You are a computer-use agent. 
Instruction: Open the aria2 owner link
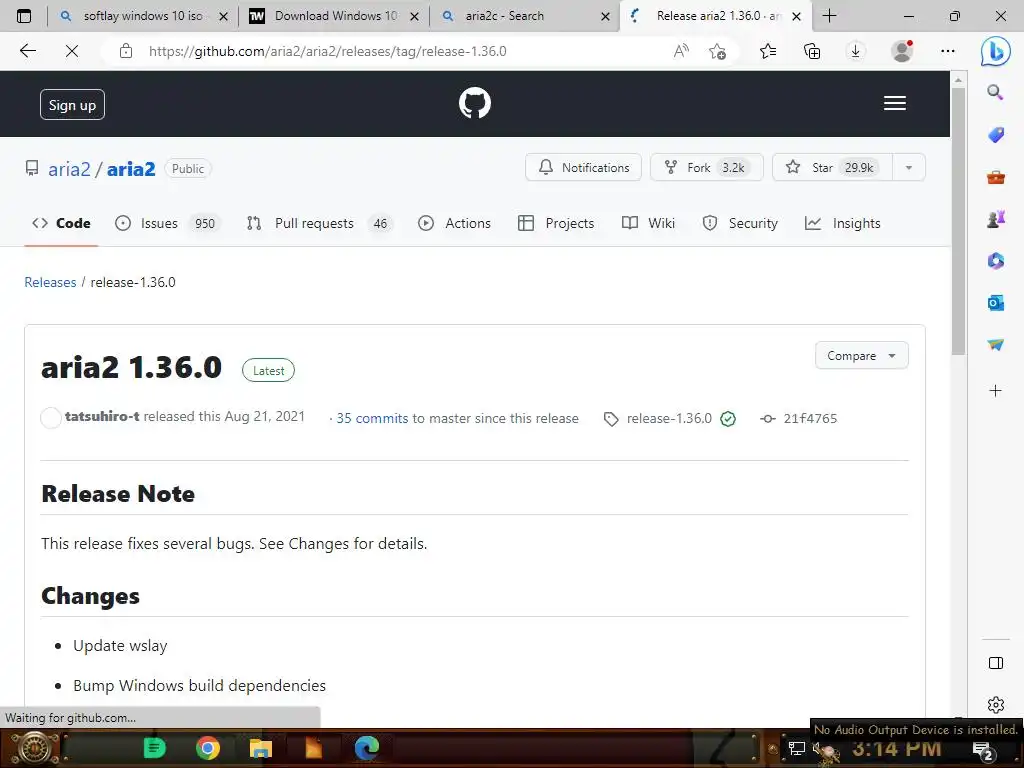69,169
